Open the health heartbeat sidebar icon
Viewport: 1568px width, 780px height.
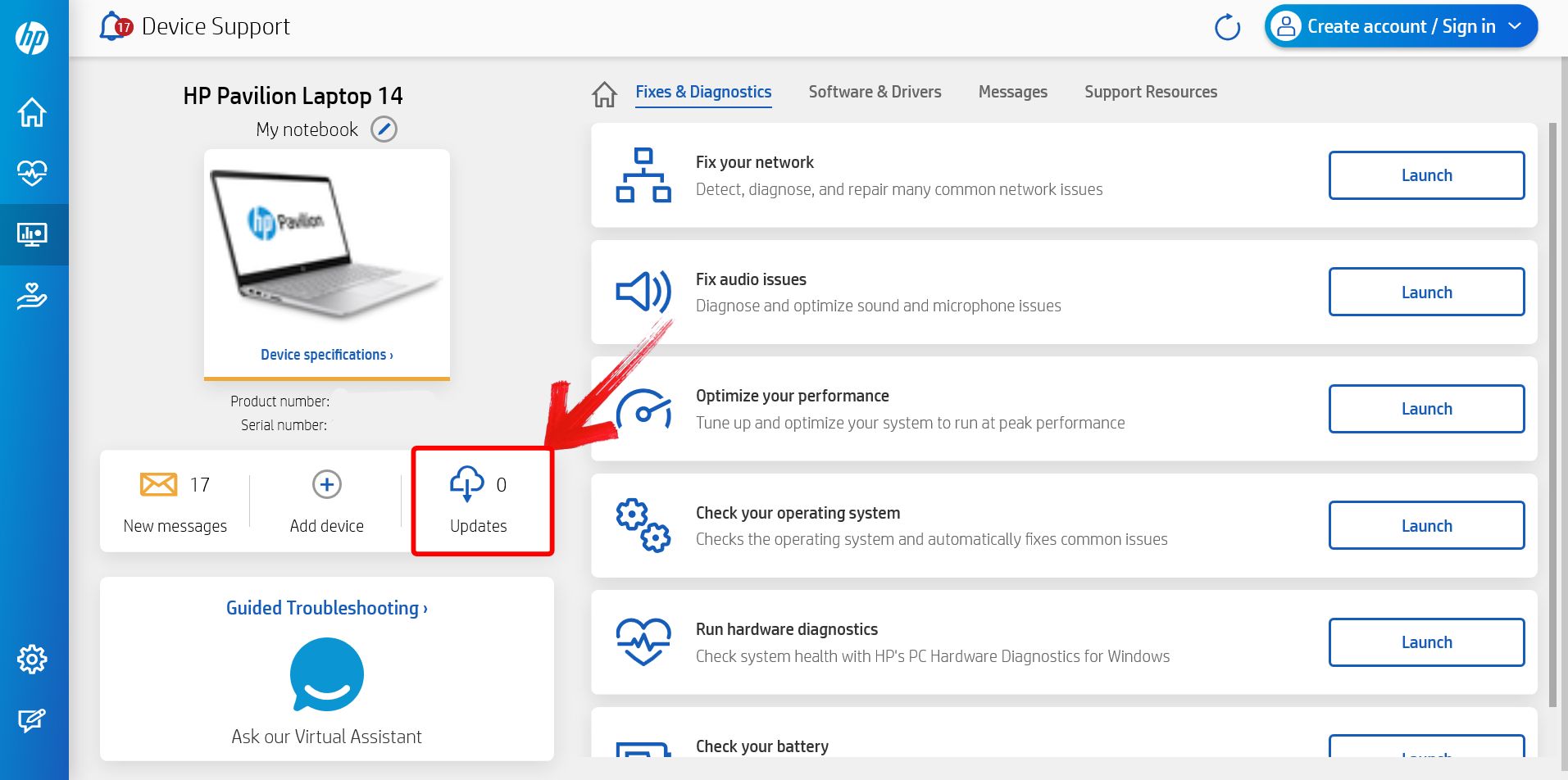click(32, 172)
